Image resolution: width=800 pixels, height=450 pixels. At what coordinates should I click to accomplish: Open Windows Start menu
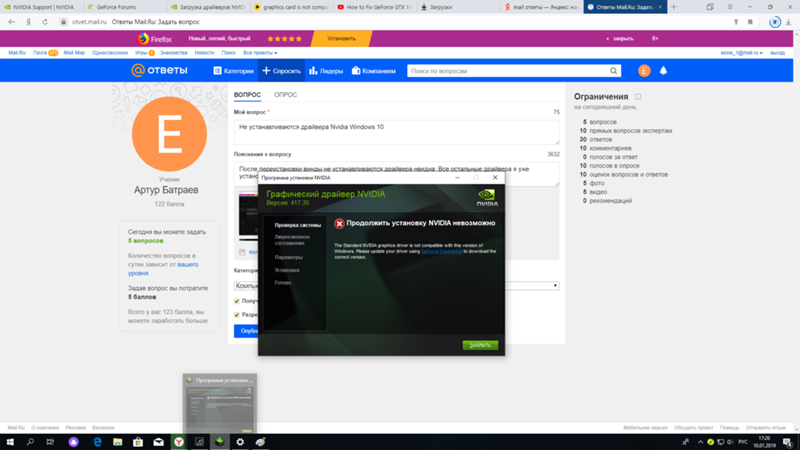(x=10, y=442)
